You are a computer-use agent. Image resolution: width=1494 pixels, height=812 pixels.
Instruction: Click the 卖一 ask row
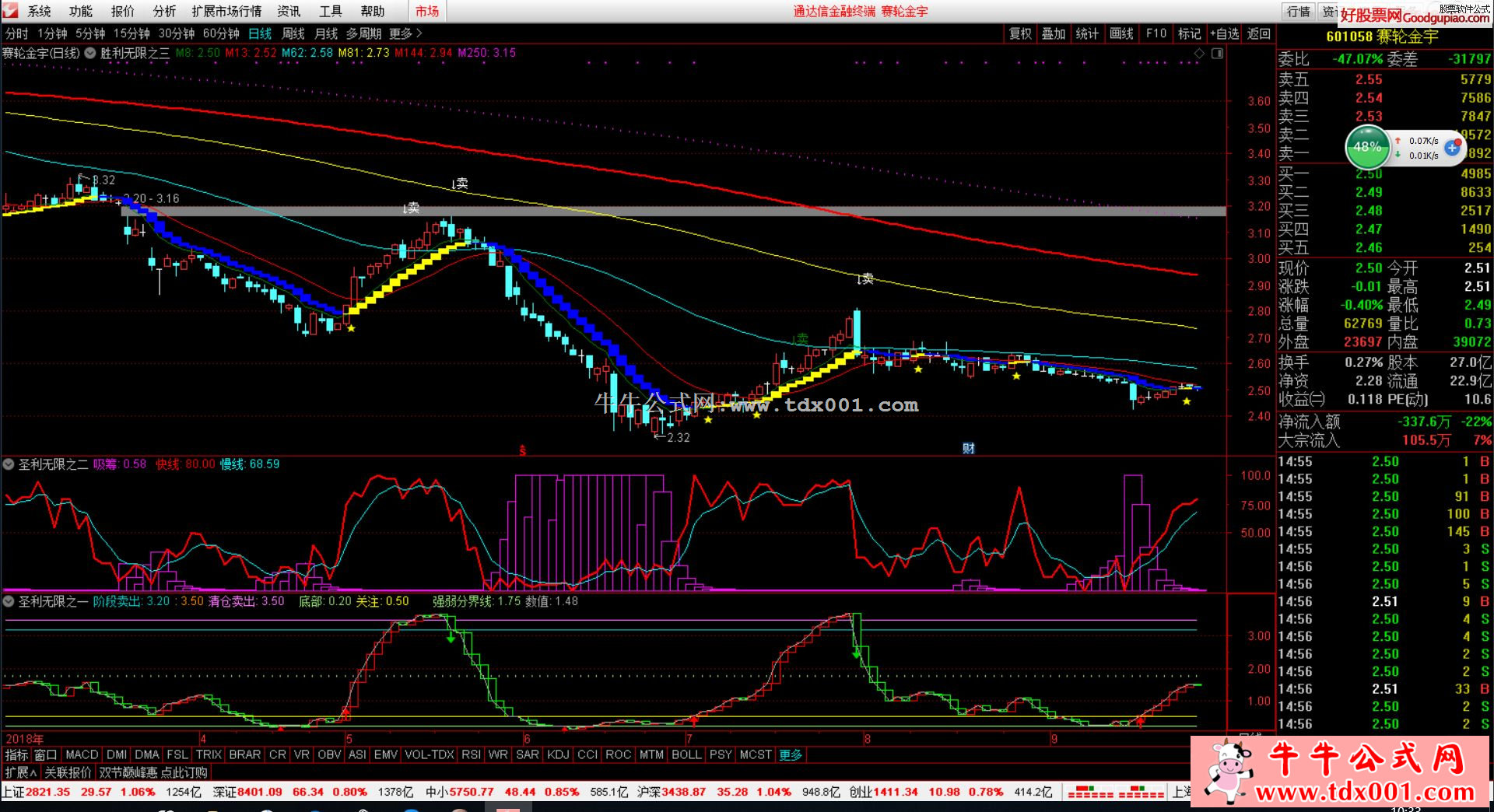click(1385, 153)
